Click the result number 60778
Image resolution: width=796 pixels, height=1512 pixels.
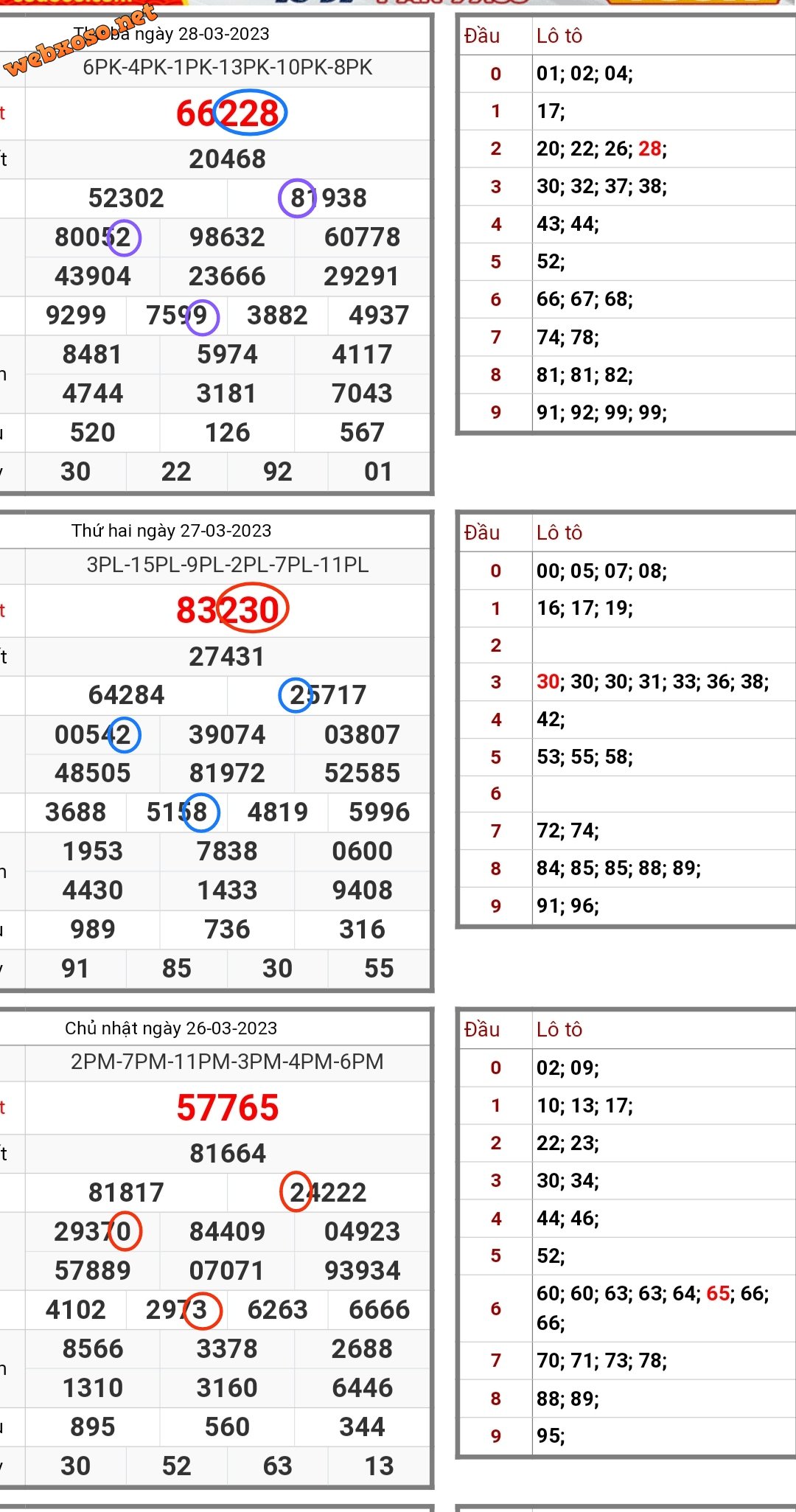[362, 237]
